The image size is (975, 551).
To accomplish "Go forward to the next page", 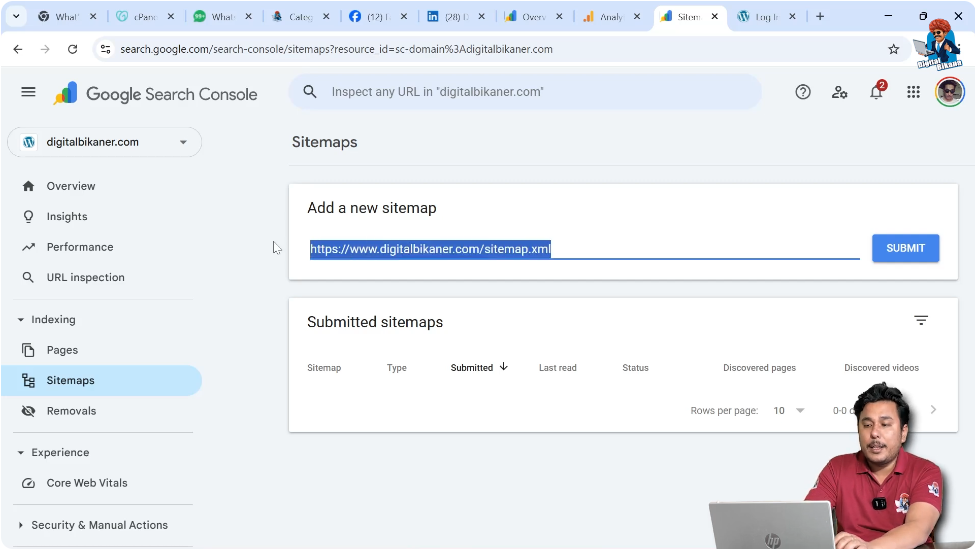I will [x=45, y=49].
